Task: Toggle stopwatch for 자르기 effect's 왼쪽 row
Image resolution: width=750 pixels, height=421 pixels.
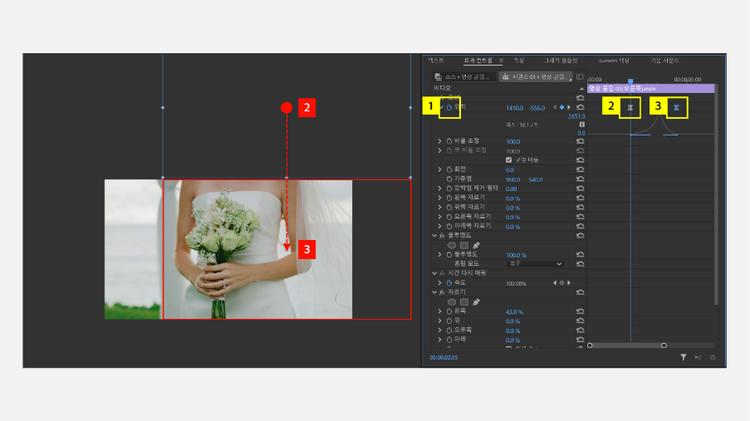Action: tap(449, 311)
